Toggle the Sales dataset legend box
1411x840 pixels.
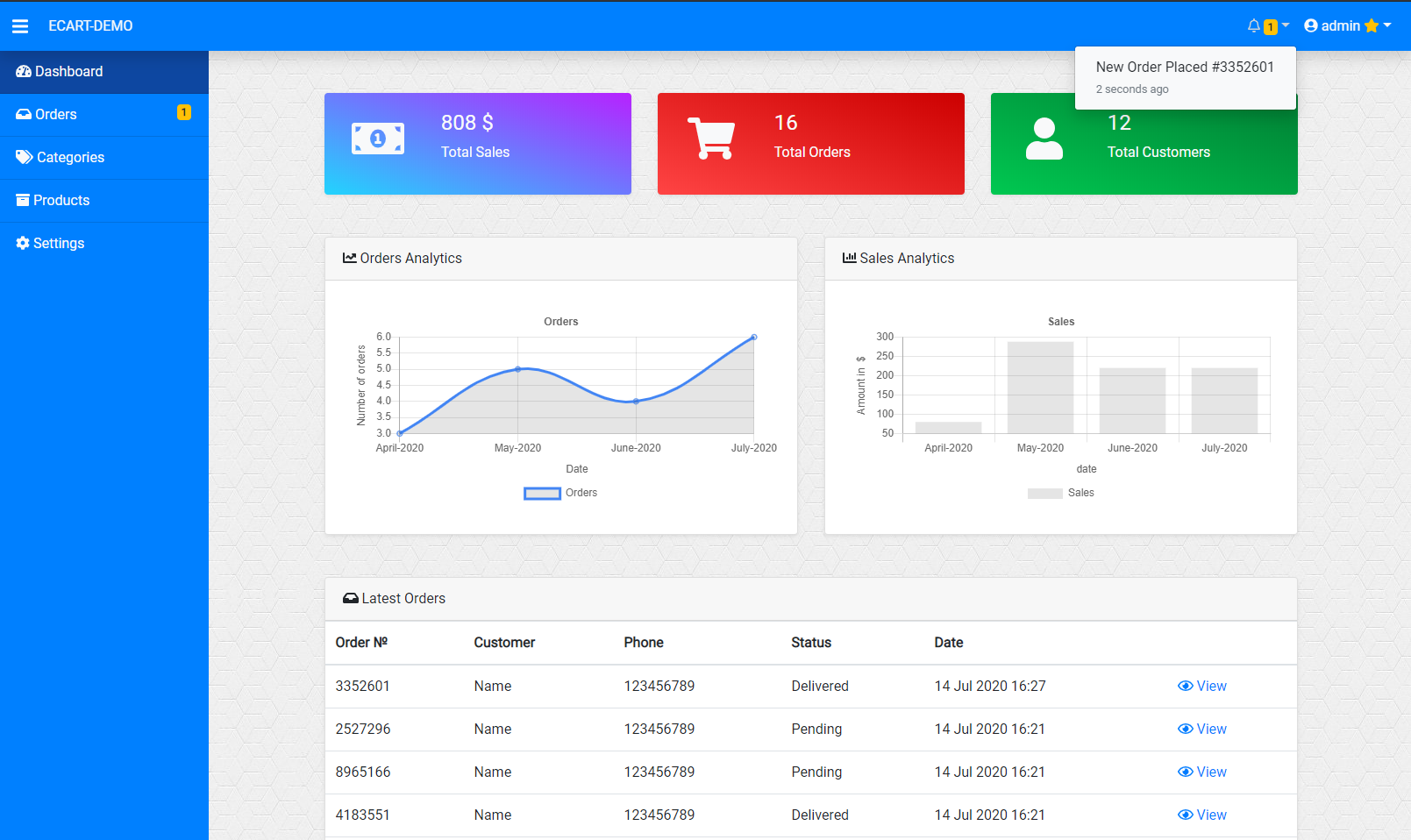click(1045, 494)
